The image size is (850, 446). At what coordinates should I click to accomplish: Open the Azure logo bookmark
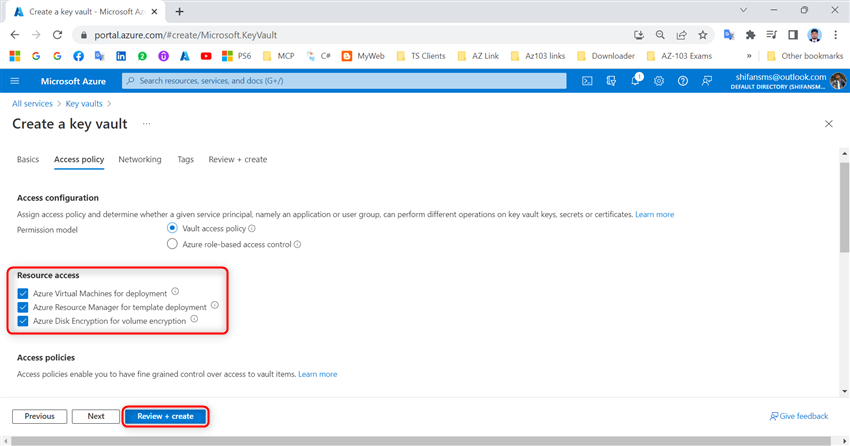point(185,56)
